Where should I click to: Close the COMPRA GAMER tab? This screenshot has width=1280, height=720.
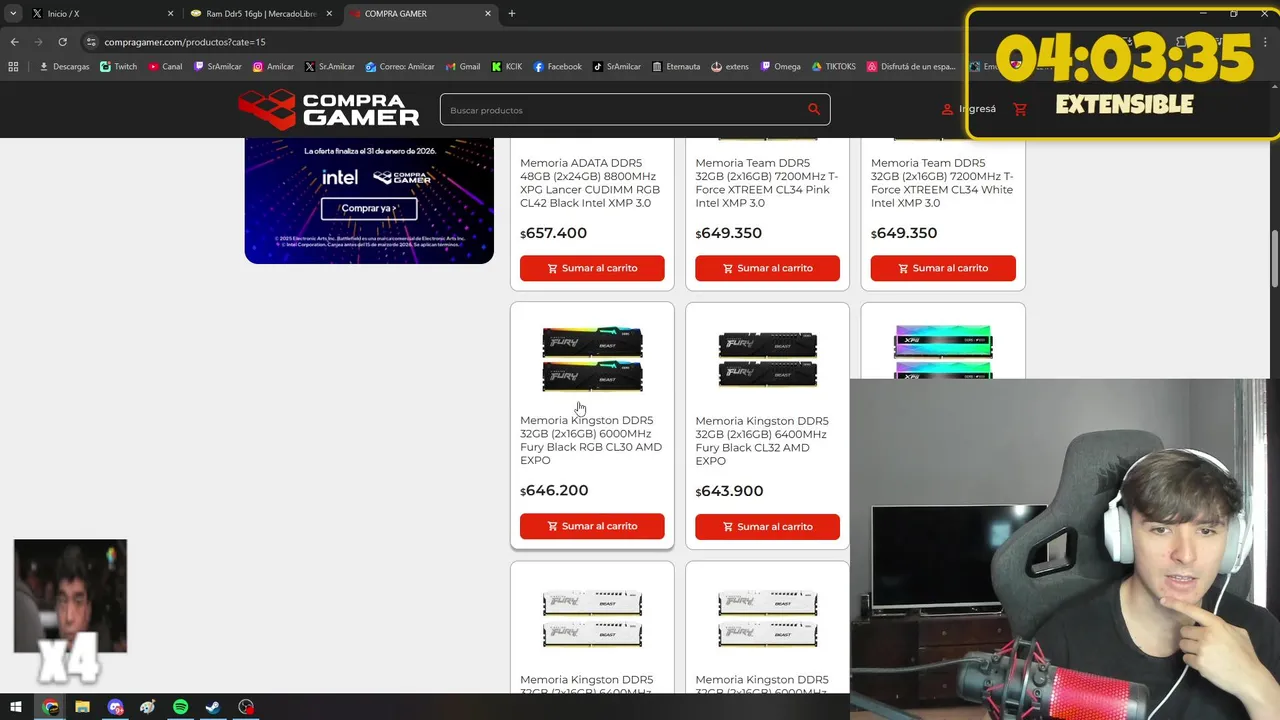(x=488, y=14)
